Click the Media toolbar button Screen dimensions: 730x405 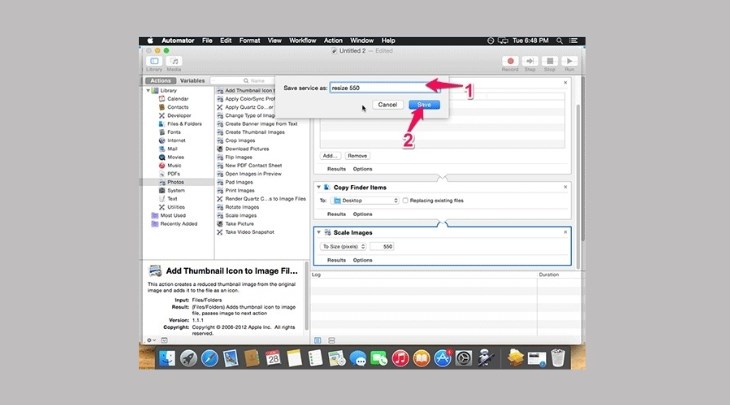click(174, 61)
